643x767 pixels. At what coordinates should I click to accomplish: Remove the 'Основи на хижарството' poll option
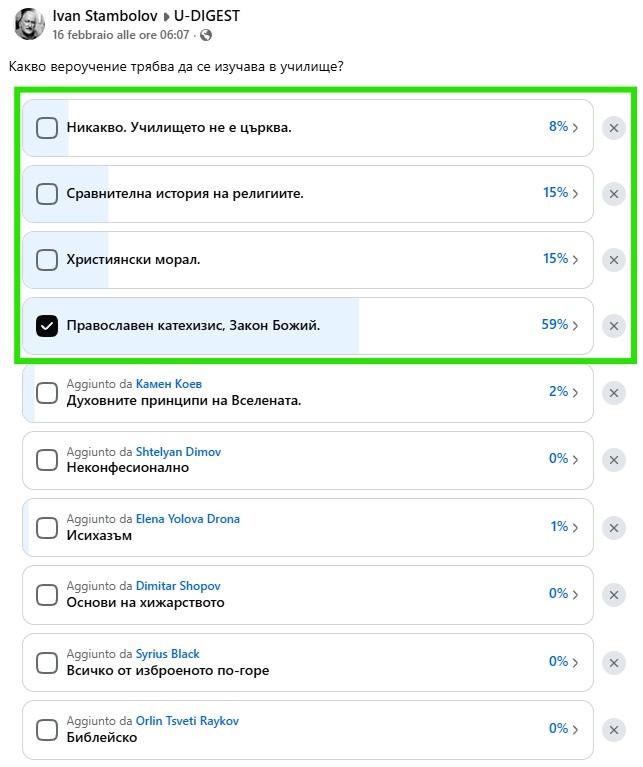pyautogui.click(x=614, y=594)
